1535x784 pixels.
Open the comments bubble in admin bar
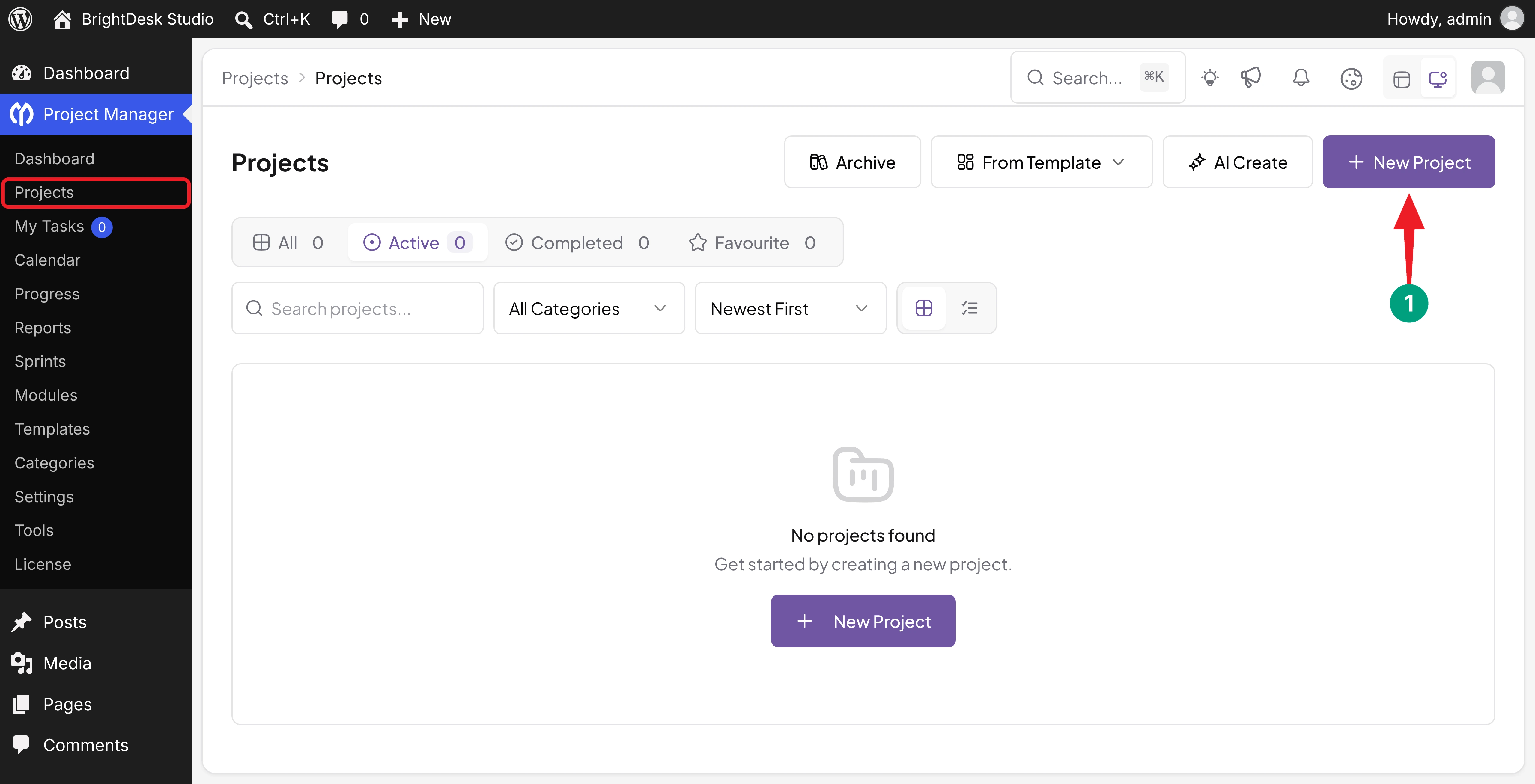click(350, 19)
